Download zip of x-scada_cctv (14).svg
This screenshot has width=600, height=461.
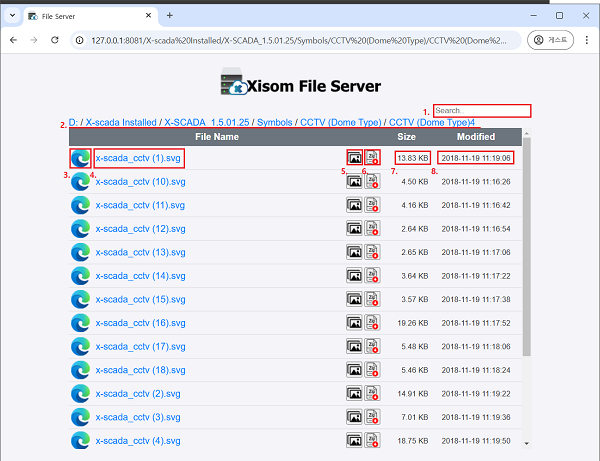click(372, 276)
